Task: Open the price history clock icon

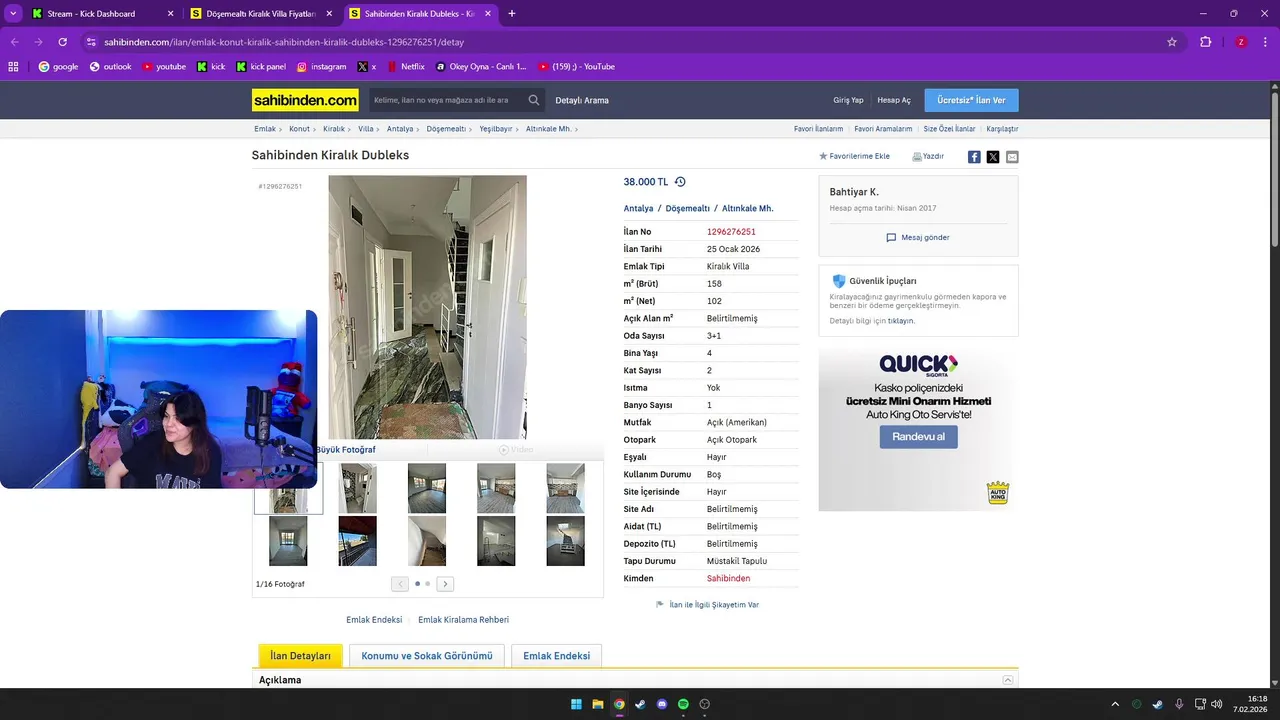Action: 680,182
